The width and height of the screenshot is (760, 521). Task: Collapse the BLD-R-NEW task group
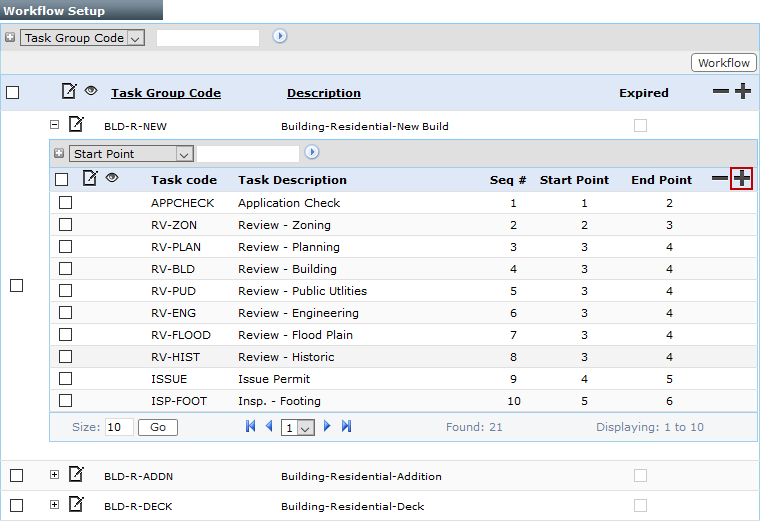55,125
